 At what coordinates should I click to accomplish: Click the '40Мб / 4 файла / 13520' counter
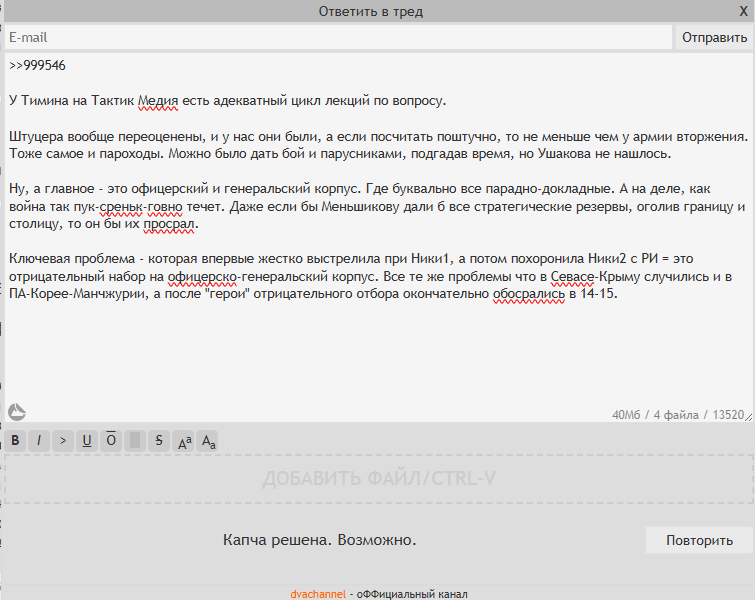(678, 415)
